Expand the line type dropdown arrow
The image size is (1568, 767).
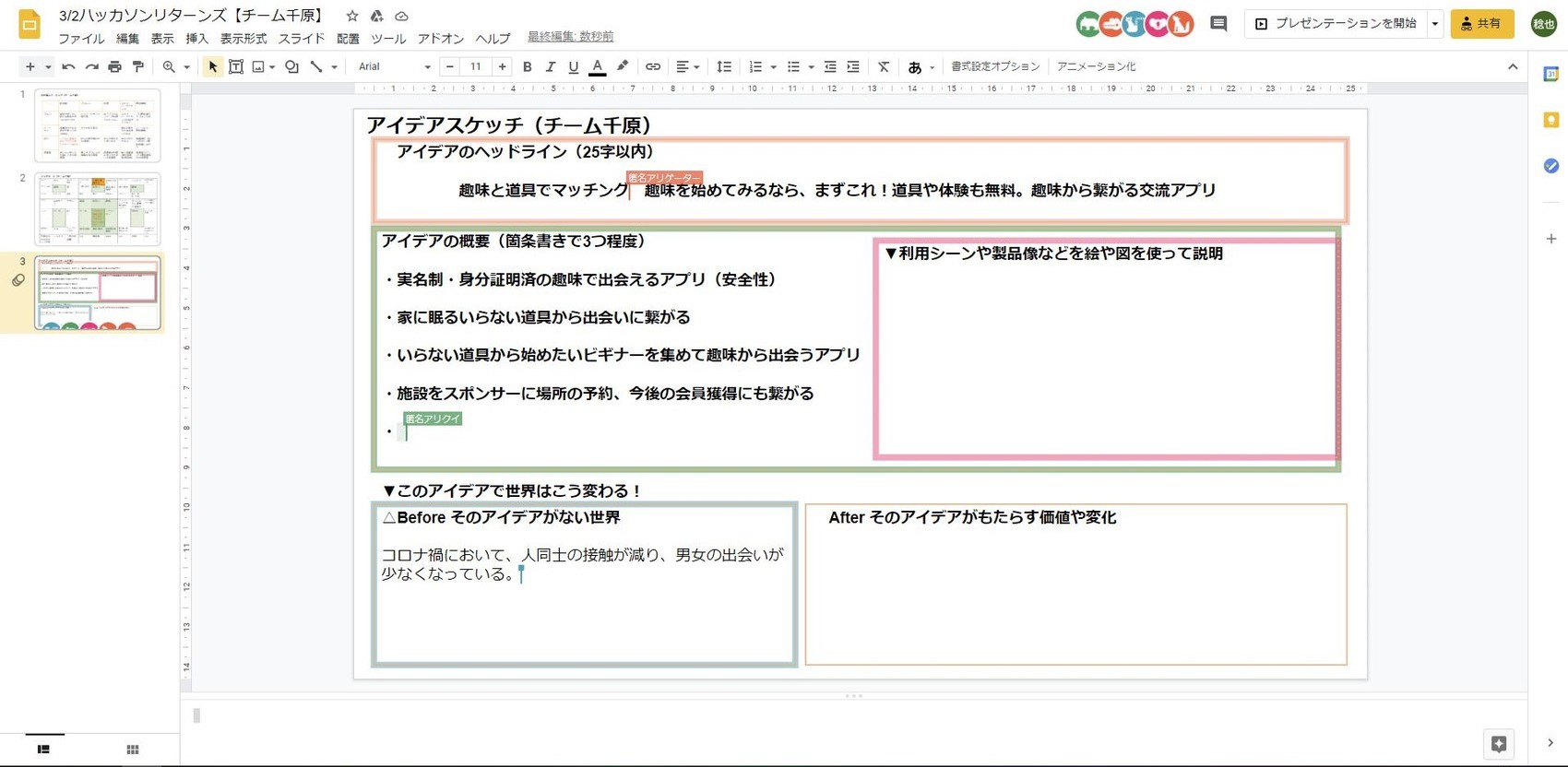pyautogui.click(x=334, y=66)
